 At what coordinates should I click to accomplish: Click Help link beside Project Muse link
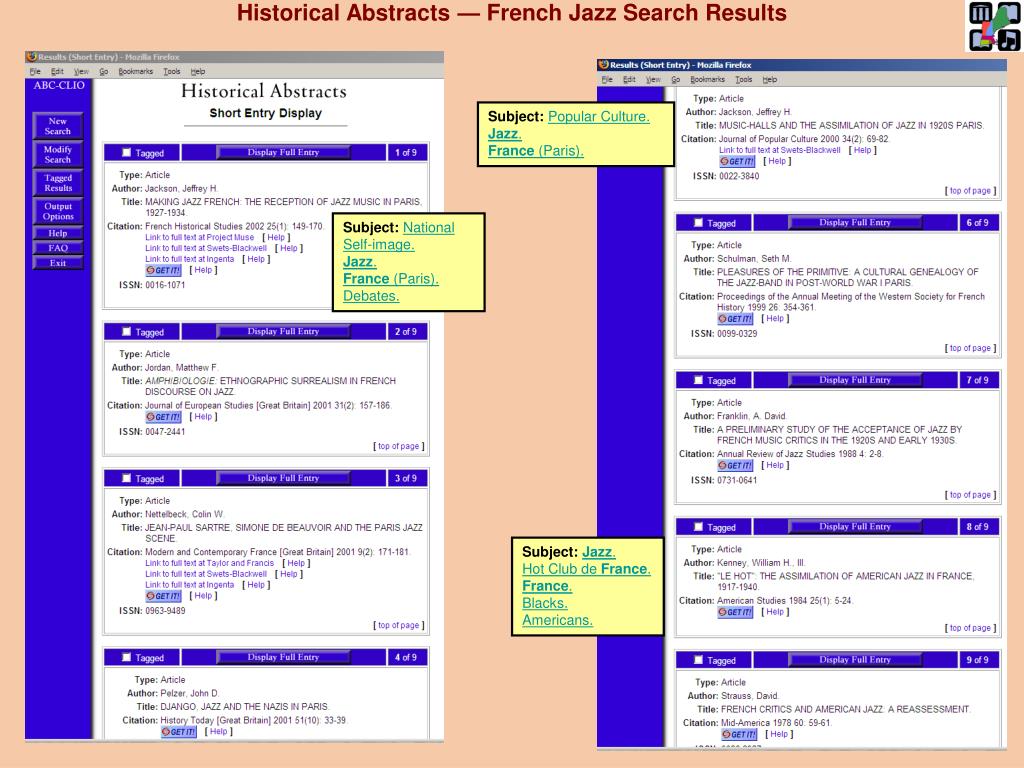point(276,238)
